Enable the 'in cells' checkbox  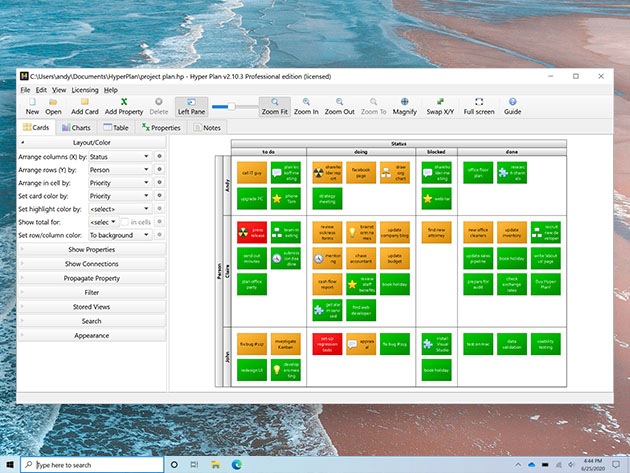point(124,220)
